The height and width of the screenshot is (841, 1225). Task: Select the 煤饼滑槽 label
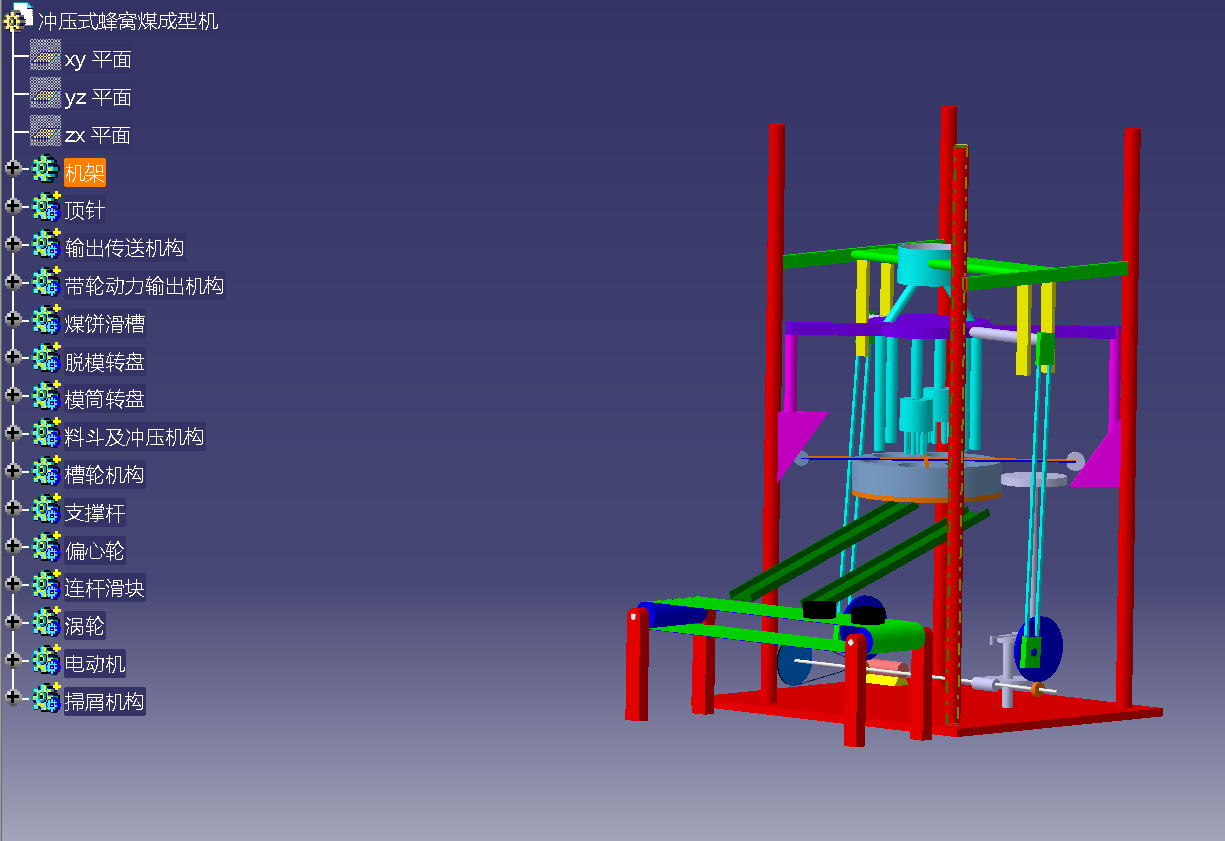click(105, 324)
